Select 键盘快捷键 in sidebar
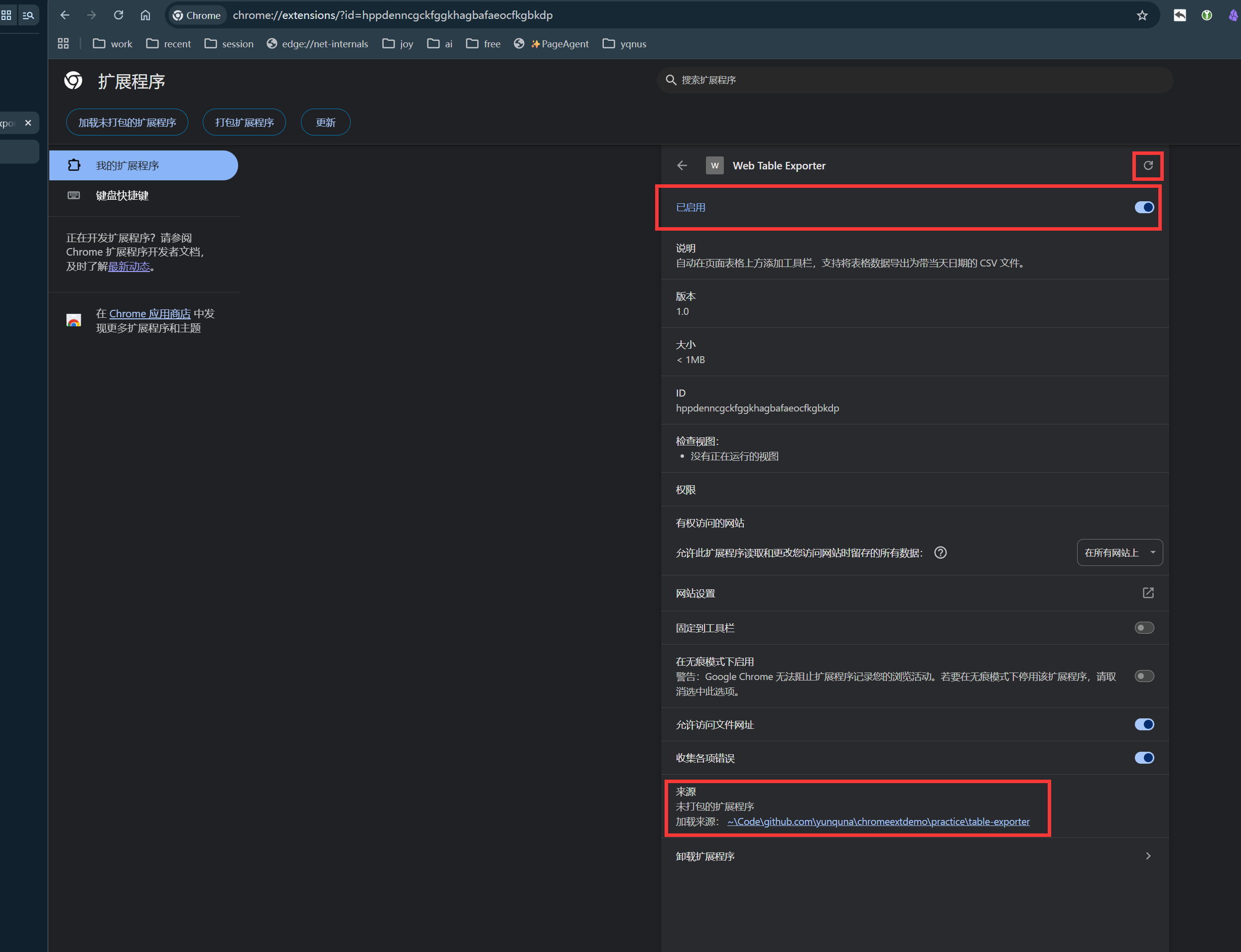The image size is (1241, 952). 122,195
